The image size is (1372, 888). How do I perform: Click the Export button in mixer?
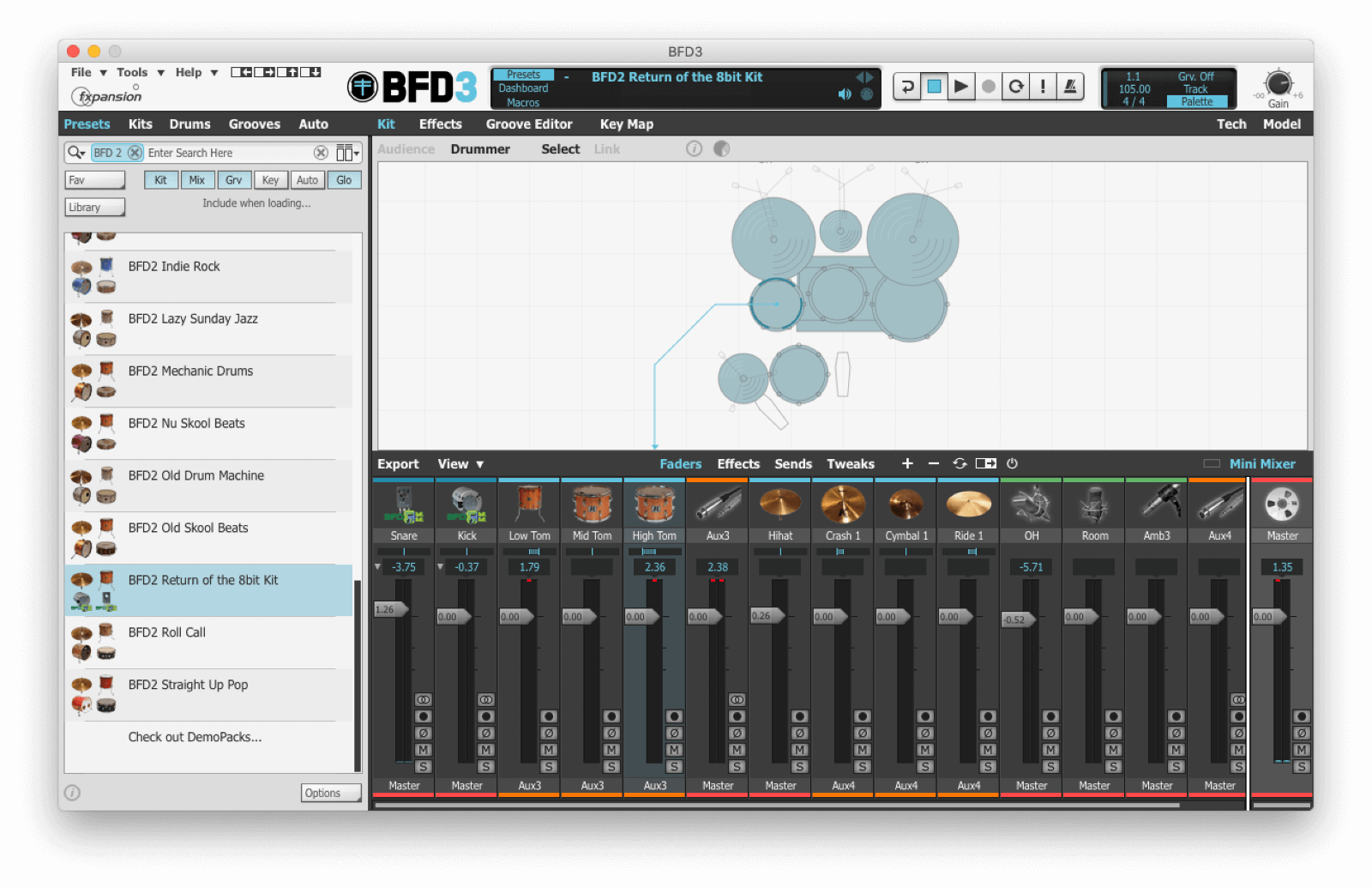click(x=398, y=464)
